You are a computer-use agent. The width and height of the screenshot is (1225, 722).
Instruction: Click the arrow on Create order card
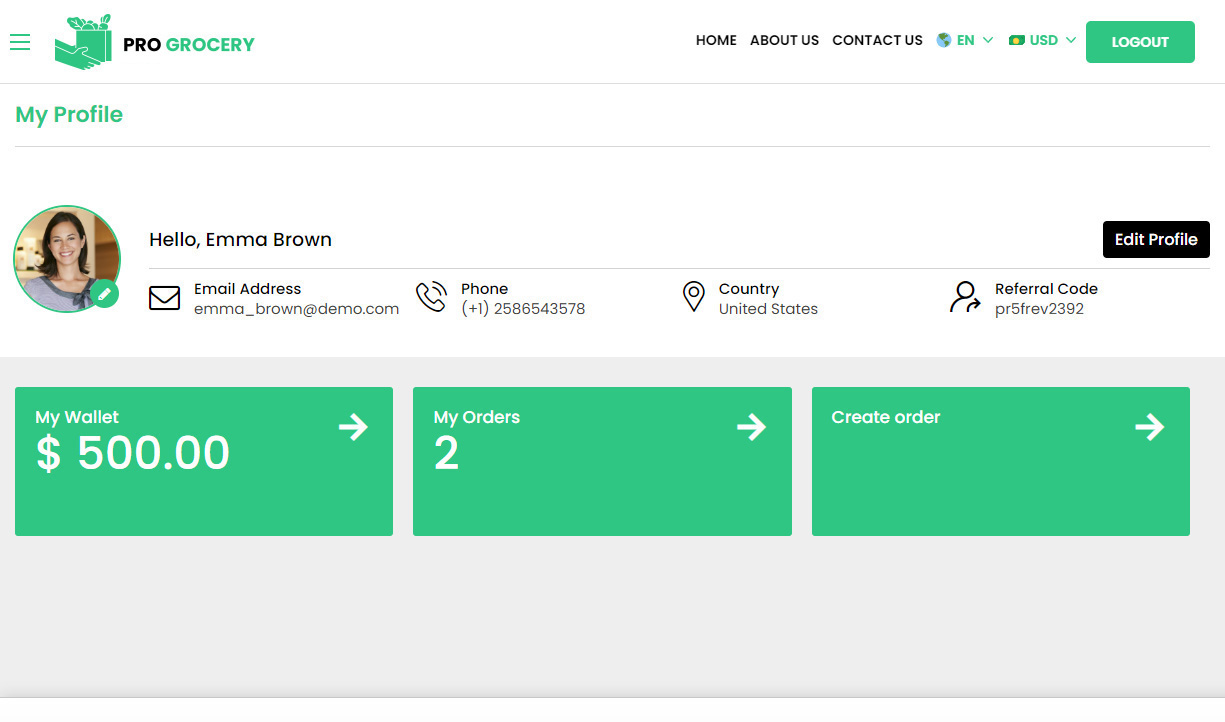[1150, 427]
